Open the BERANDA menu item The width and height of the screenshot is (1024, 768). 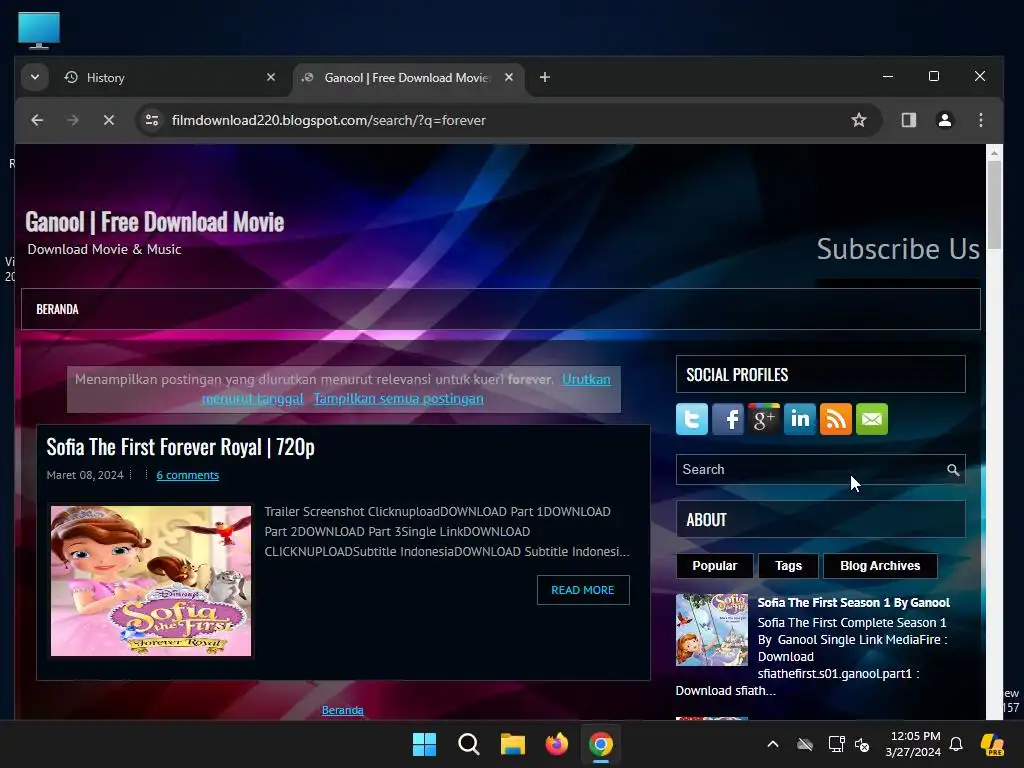57,310
